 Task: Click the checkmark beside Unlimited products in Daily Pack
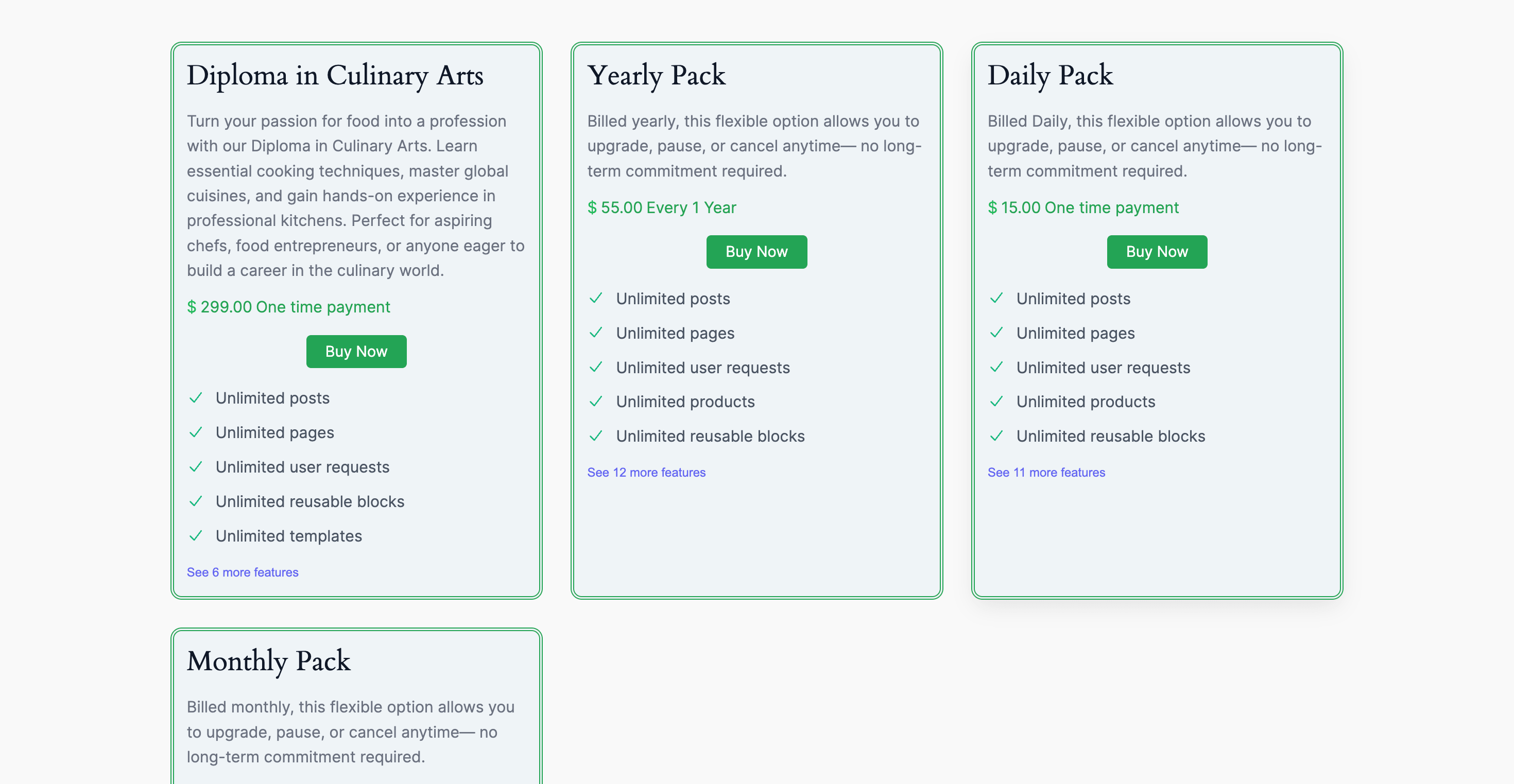tap(997, 402)
